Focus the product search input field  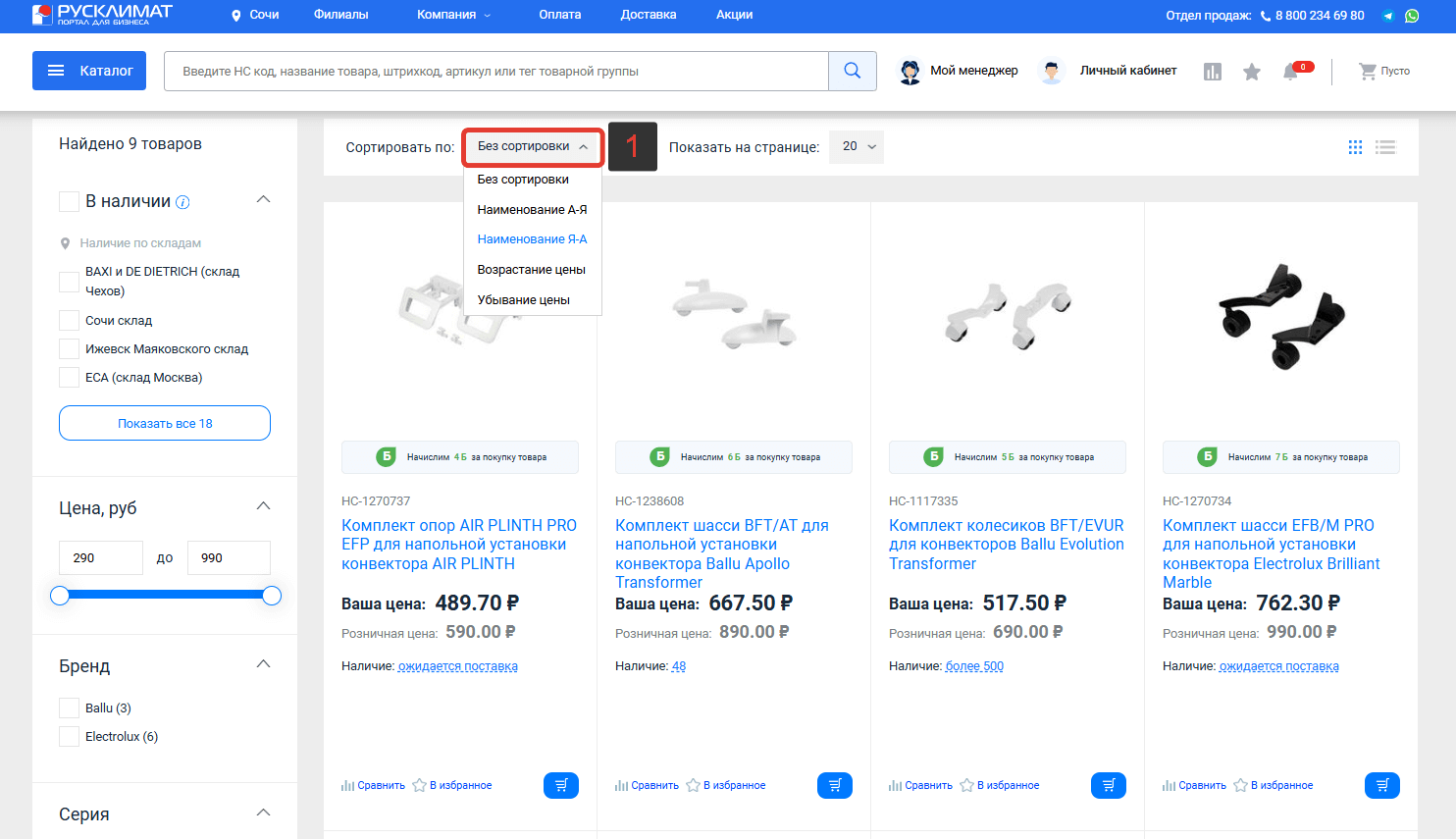coord(496,71)
